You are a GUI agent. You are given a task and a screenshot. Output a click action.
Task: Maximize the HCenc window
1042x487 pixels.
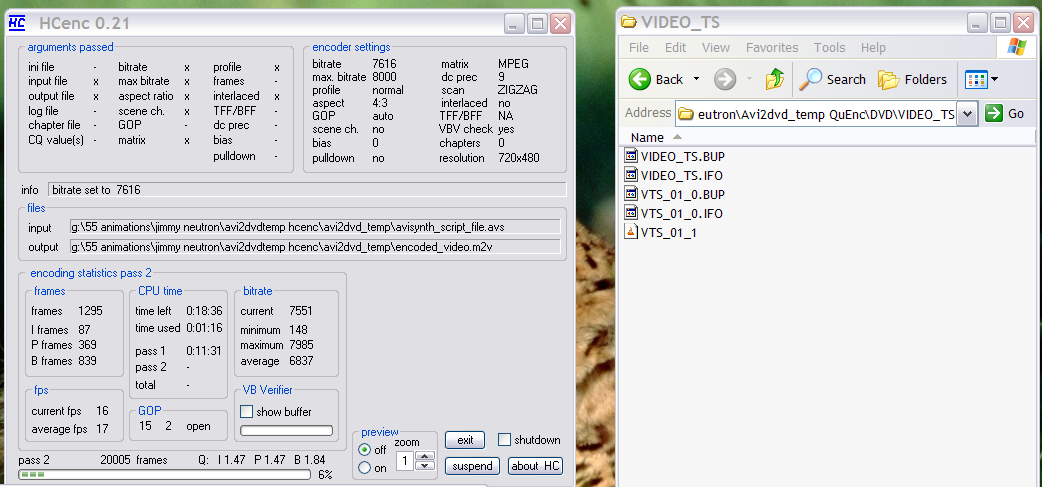coord(538,24)
